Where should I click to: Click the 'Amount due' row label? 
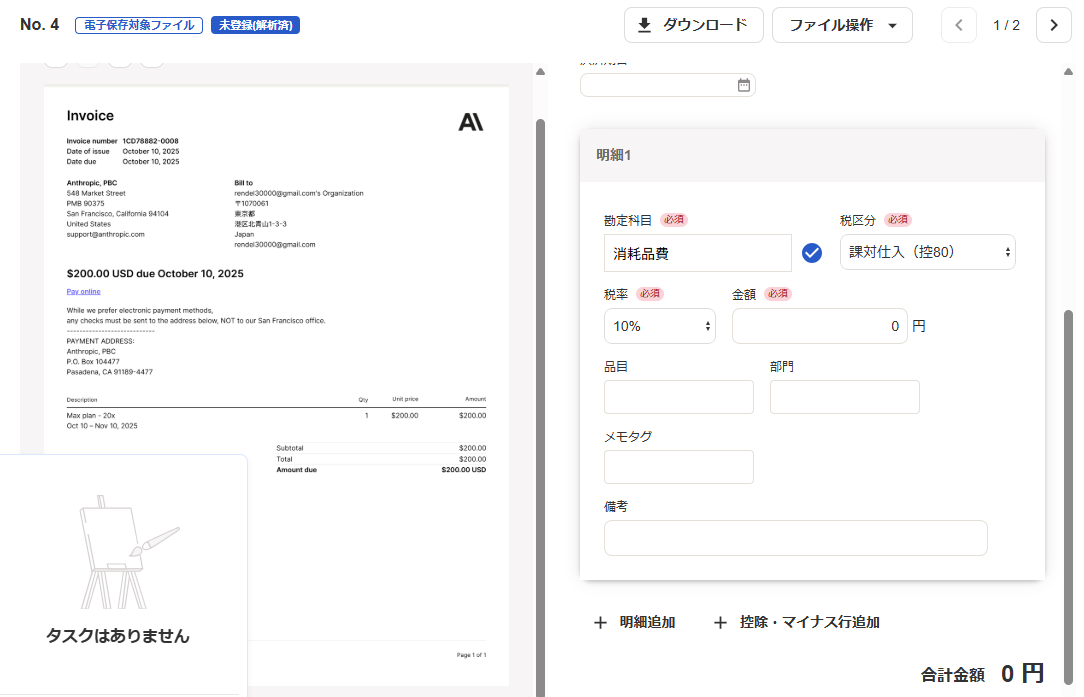point(297,470)
